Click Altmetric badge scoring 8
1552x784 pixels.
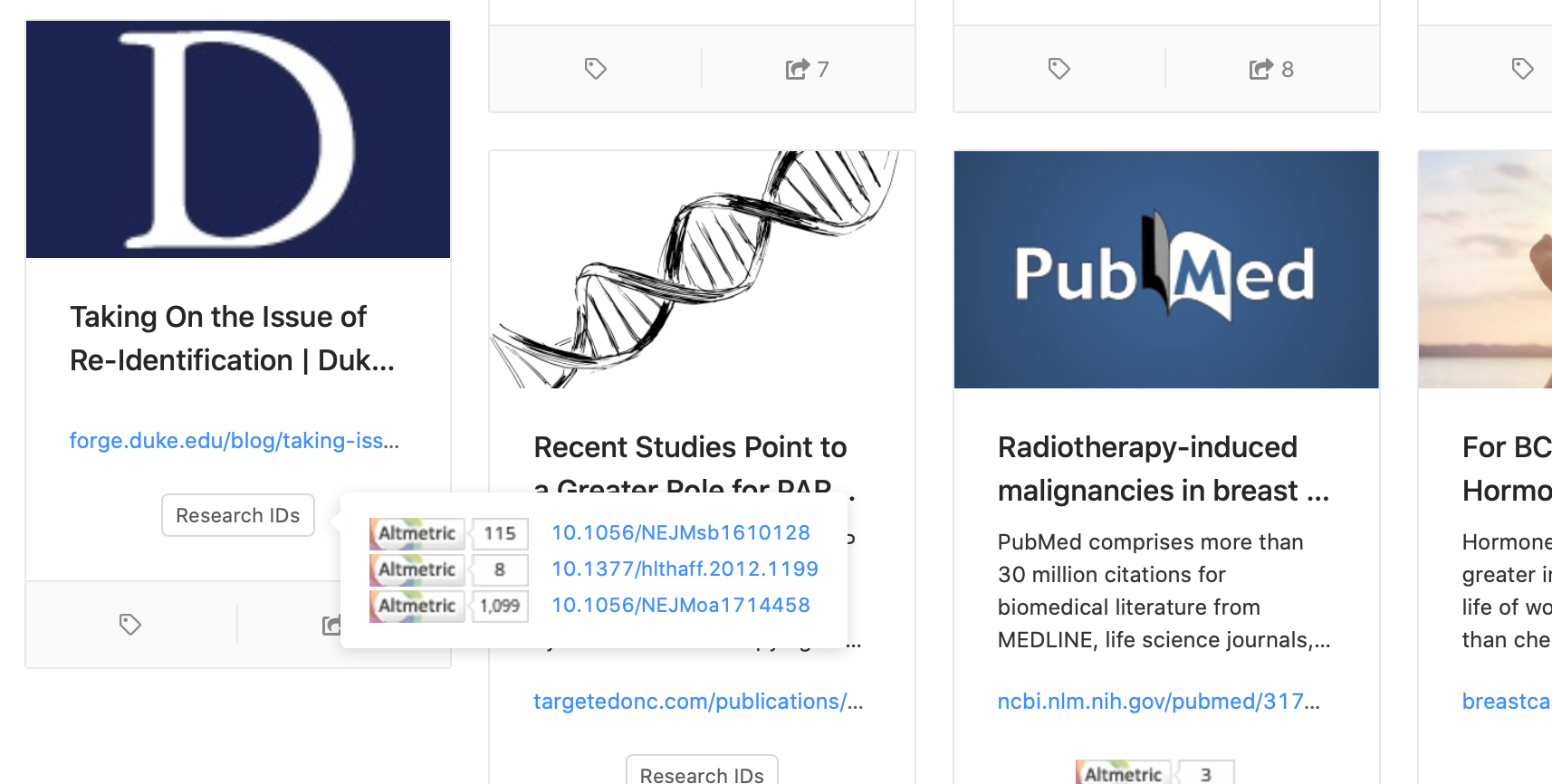[448, 569]
